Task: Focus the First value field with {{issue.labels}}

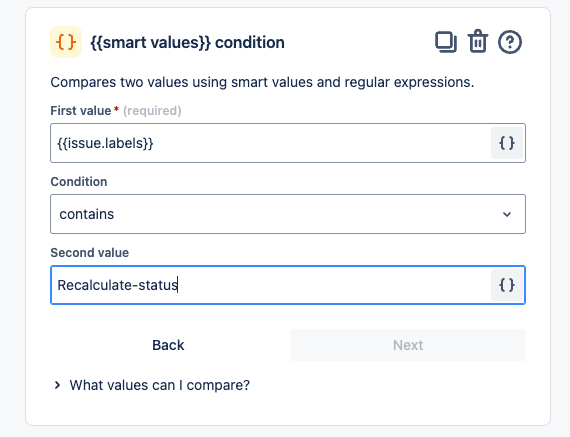Action: tap(270, 143)
